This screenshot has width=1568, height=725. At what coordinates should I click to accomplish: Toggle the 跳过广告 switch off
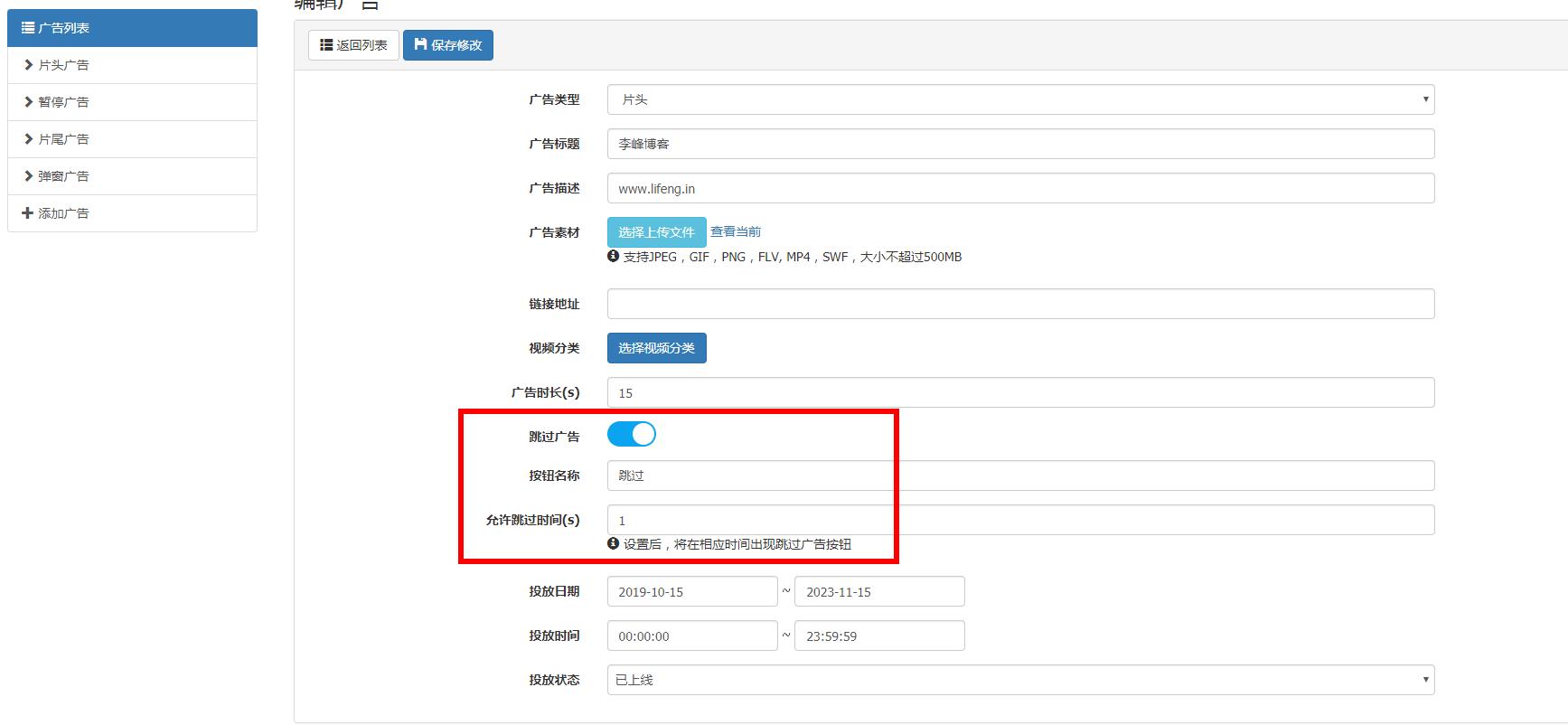point(631,435)
